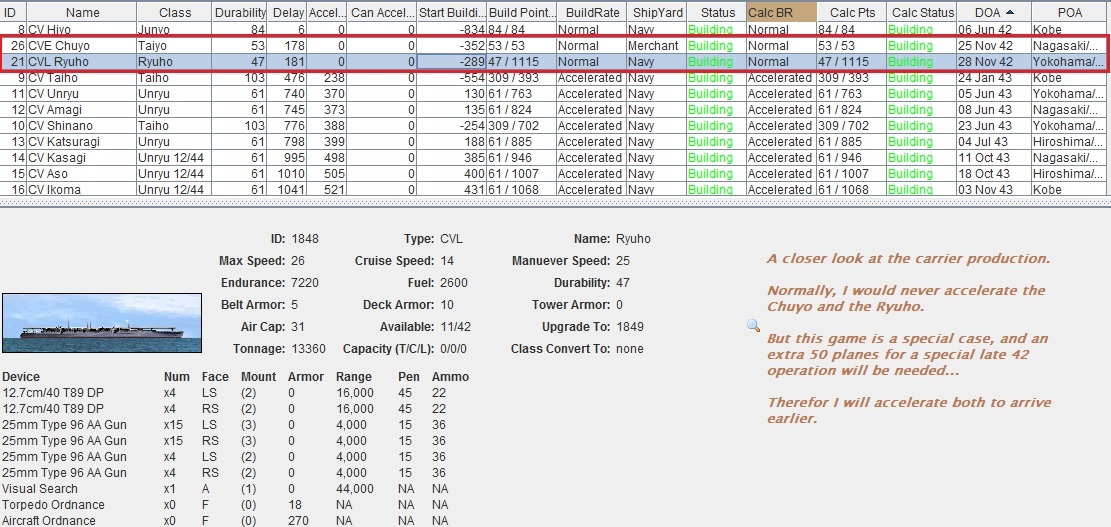Screen dimensions: 1111x527
Task: Click the POA column header
Action: [1069, 13]
